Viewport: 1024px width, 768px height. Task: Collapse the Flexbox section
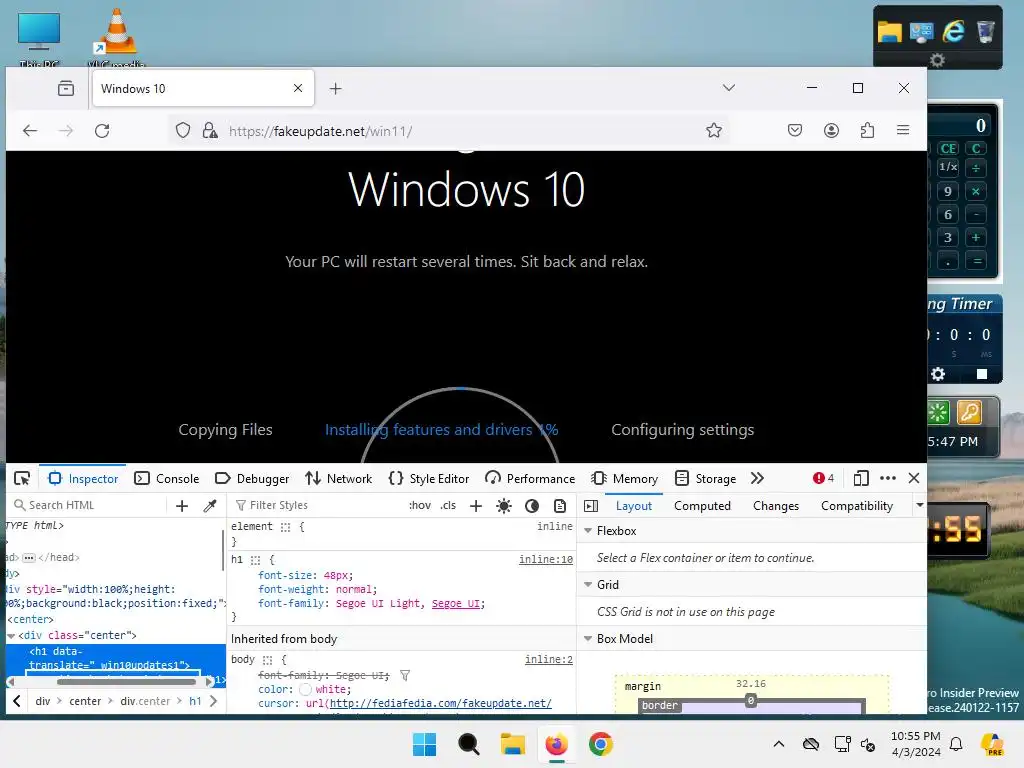point(588,531)
